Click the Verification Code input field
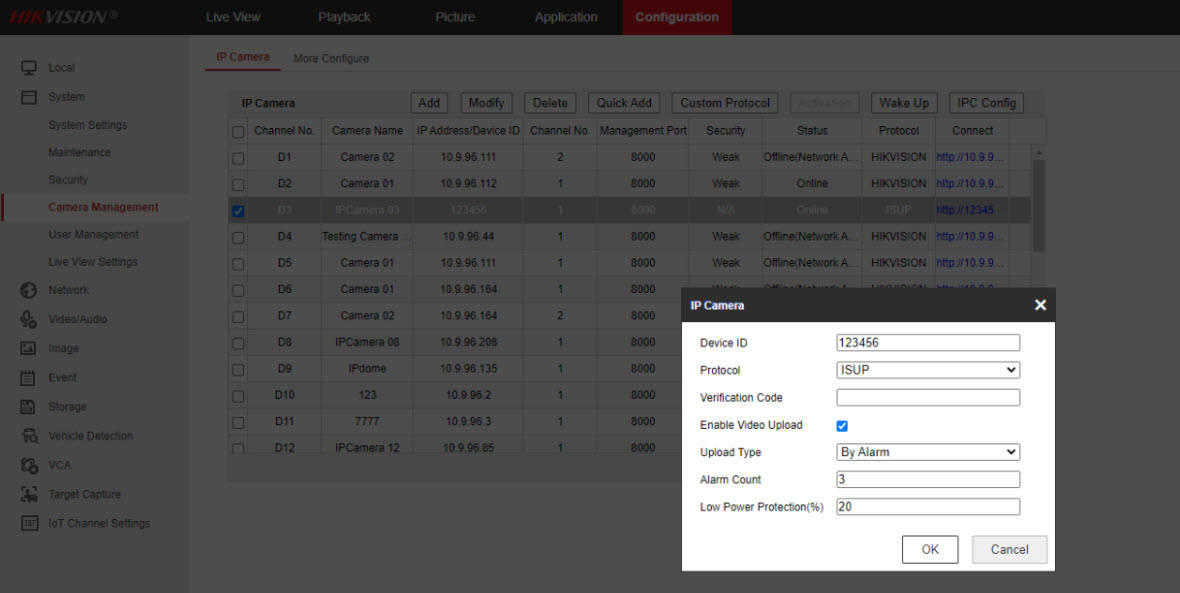1180x593 pixels. [928, 398]
